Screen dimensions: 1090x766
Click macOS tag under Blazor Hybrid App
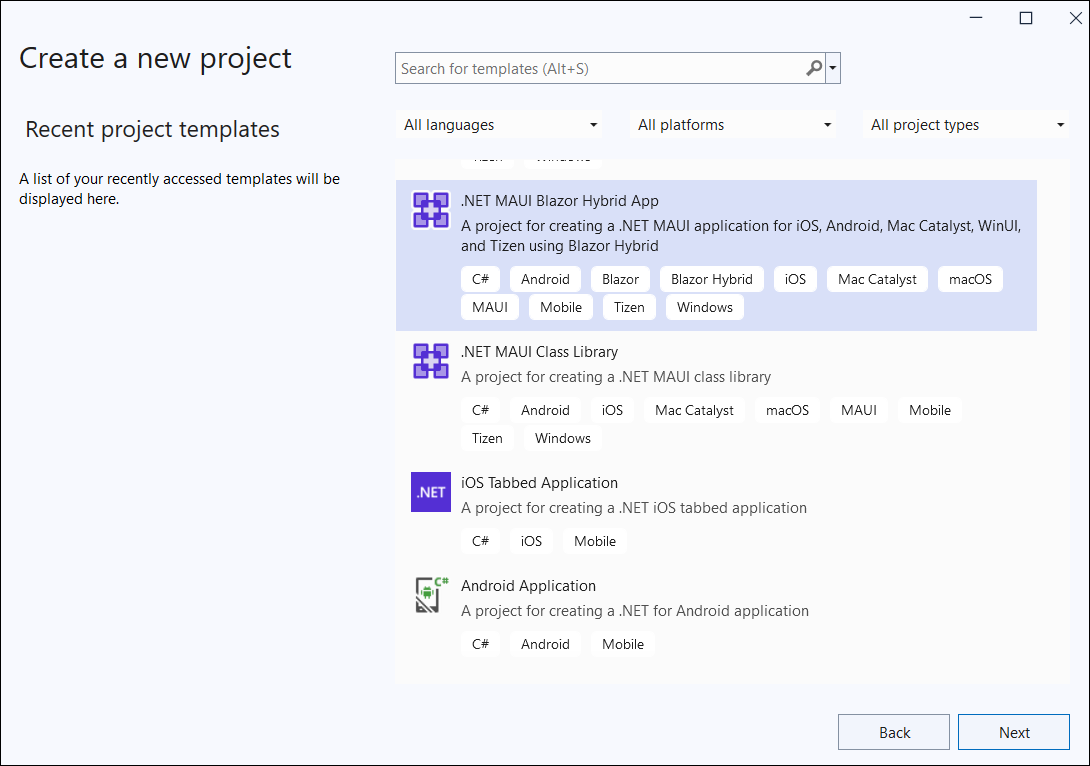(x=970, y=279)
